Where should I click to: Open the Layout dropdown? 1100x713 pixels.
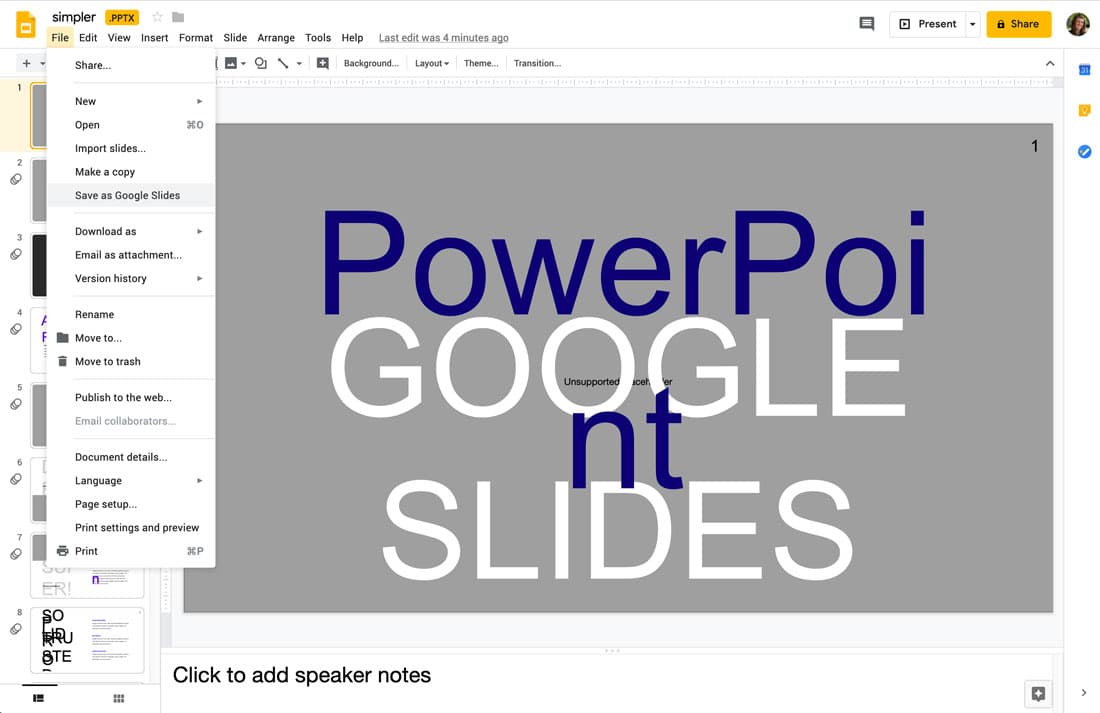430,62
